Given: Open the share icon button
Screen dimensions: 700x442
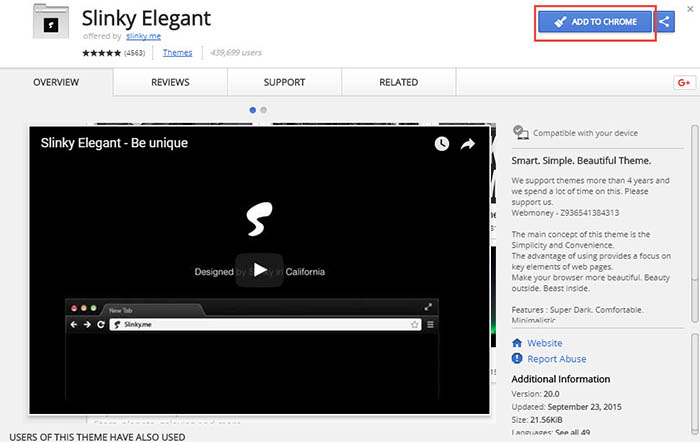Looking at the screenshot, I should point(665,21).
